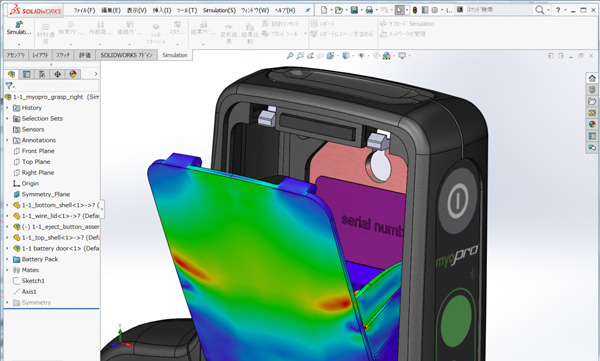Open Custom Properties icon in task pane
The height and width of the screenshot is (361, 600).
tap(592, 136)
